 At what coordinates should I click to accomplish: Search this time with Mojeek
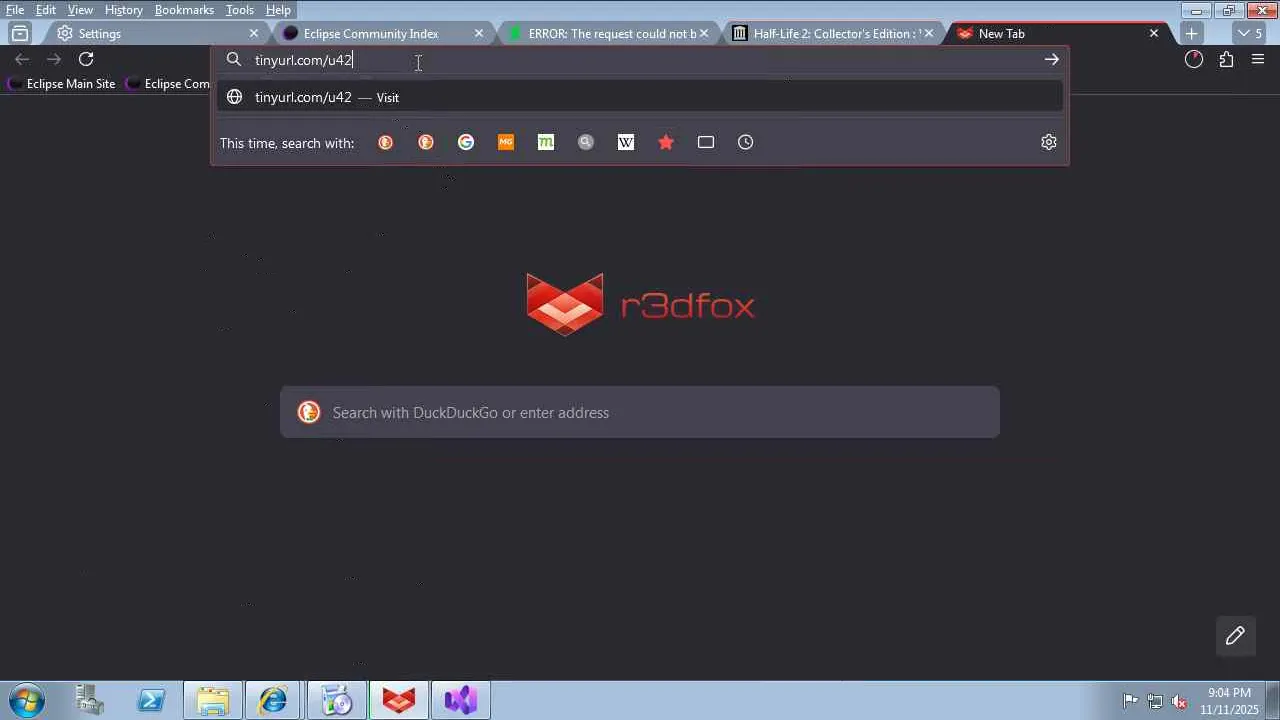coord(546,142)
